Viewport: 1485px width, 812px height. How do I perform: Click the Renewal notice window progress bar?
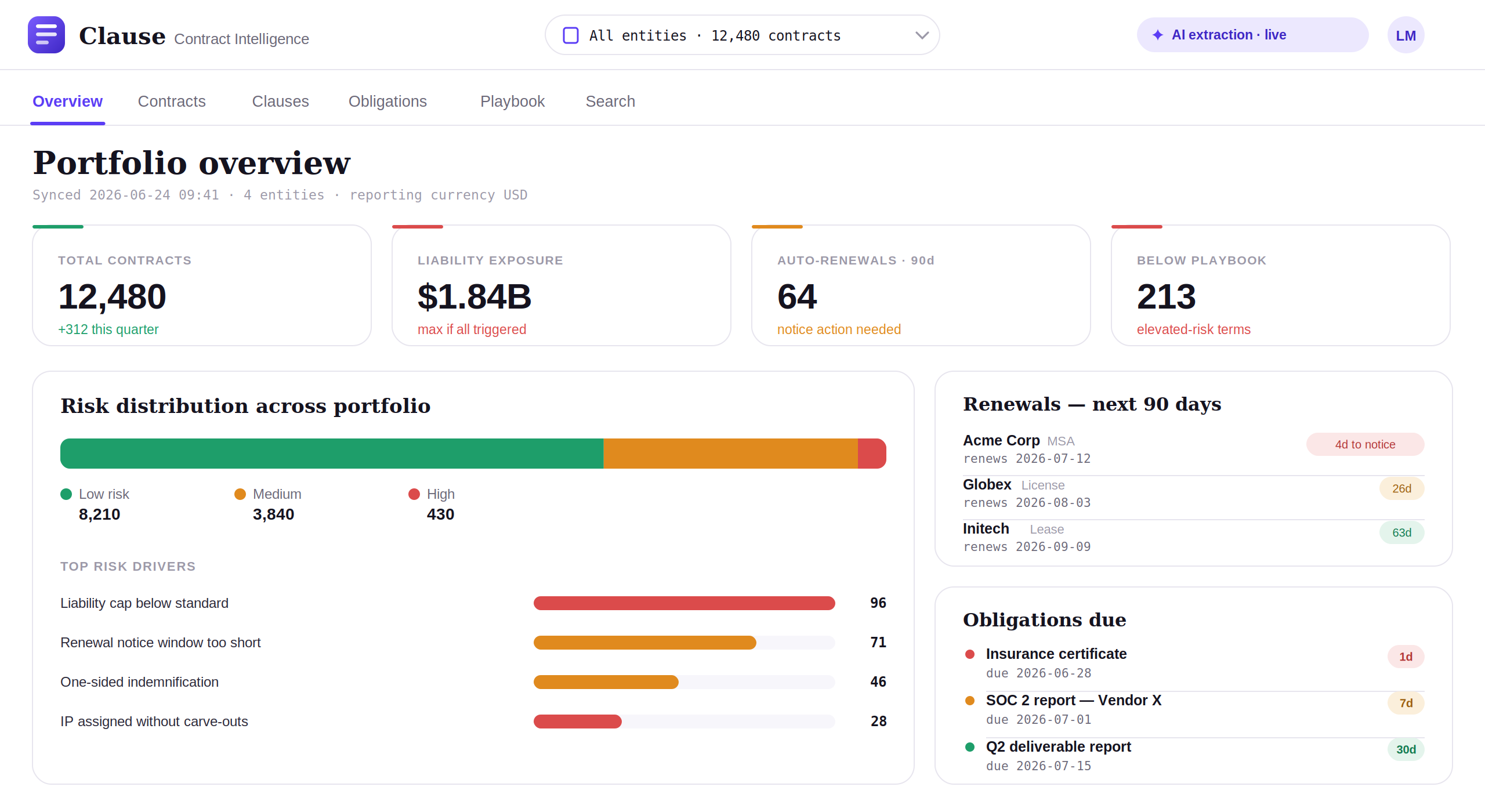684,643
